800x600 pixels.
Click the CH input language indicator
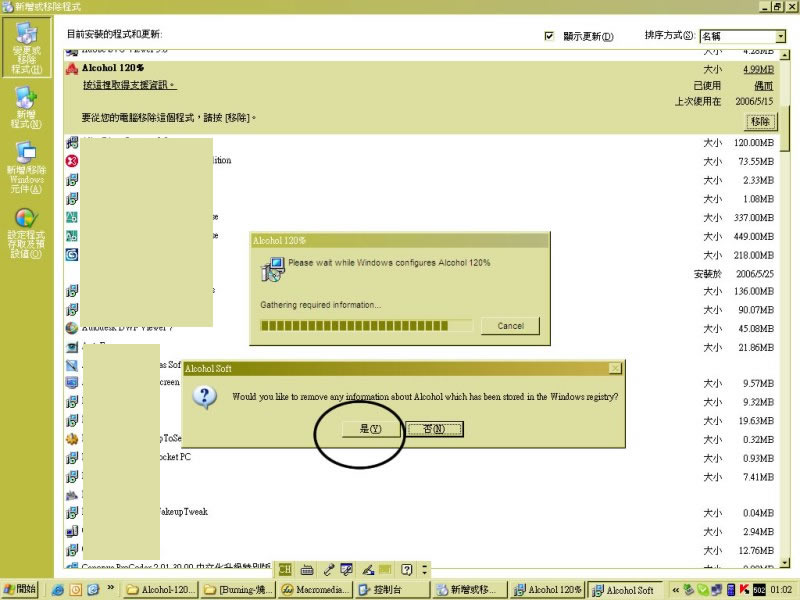pos(285,569)
